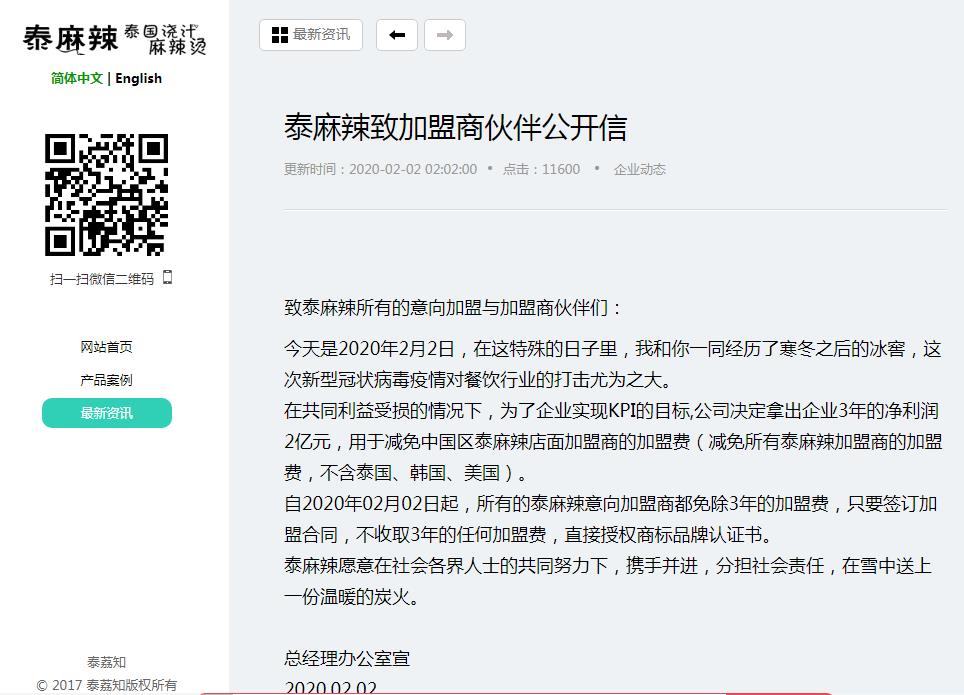Open 网站首页 from the sidebar menu
Screen dimensions: 964x695
(x=106, y=347)
